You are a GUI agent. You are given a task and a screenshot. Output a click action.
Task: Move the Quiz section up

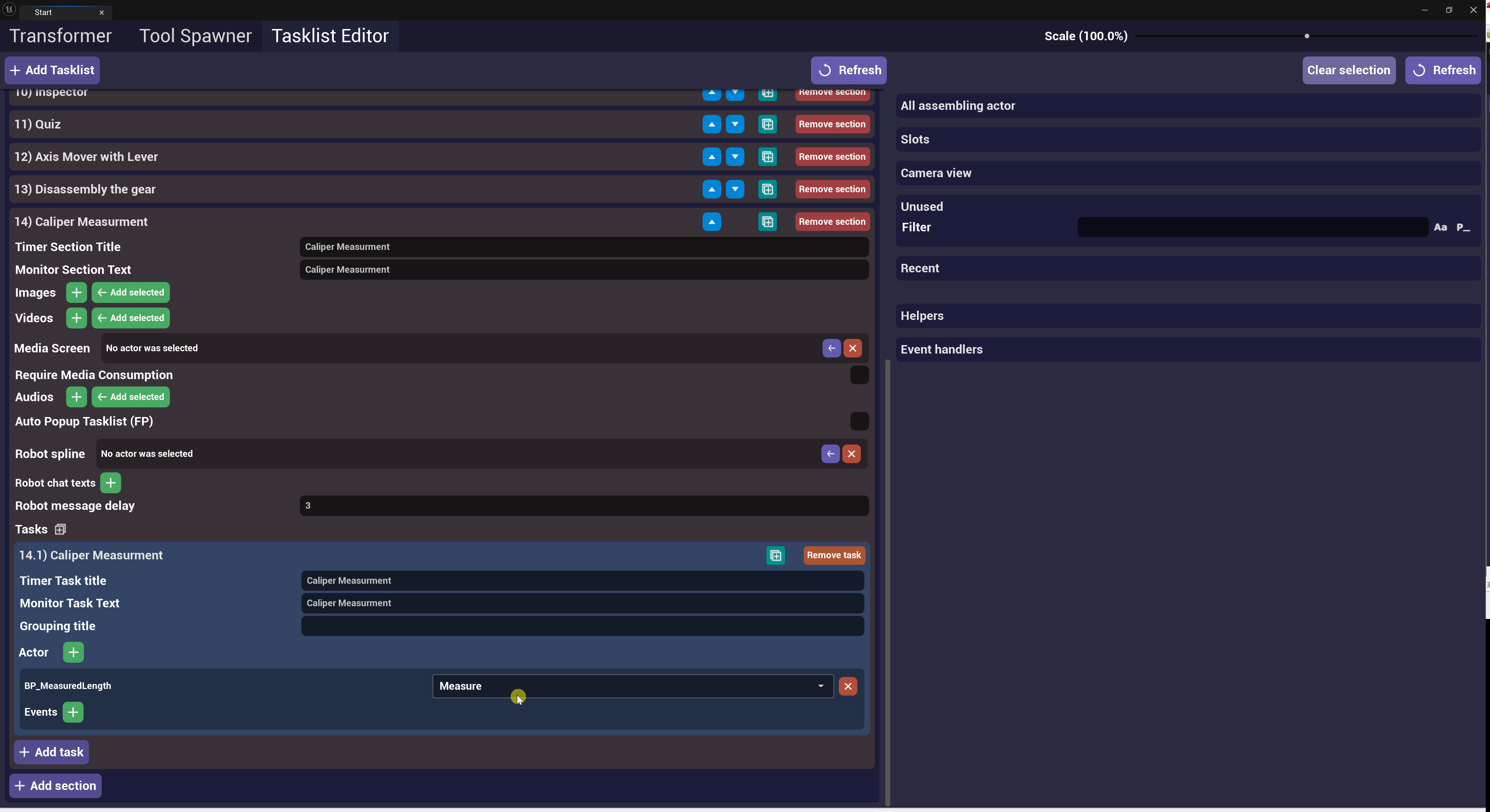[712, 124]
